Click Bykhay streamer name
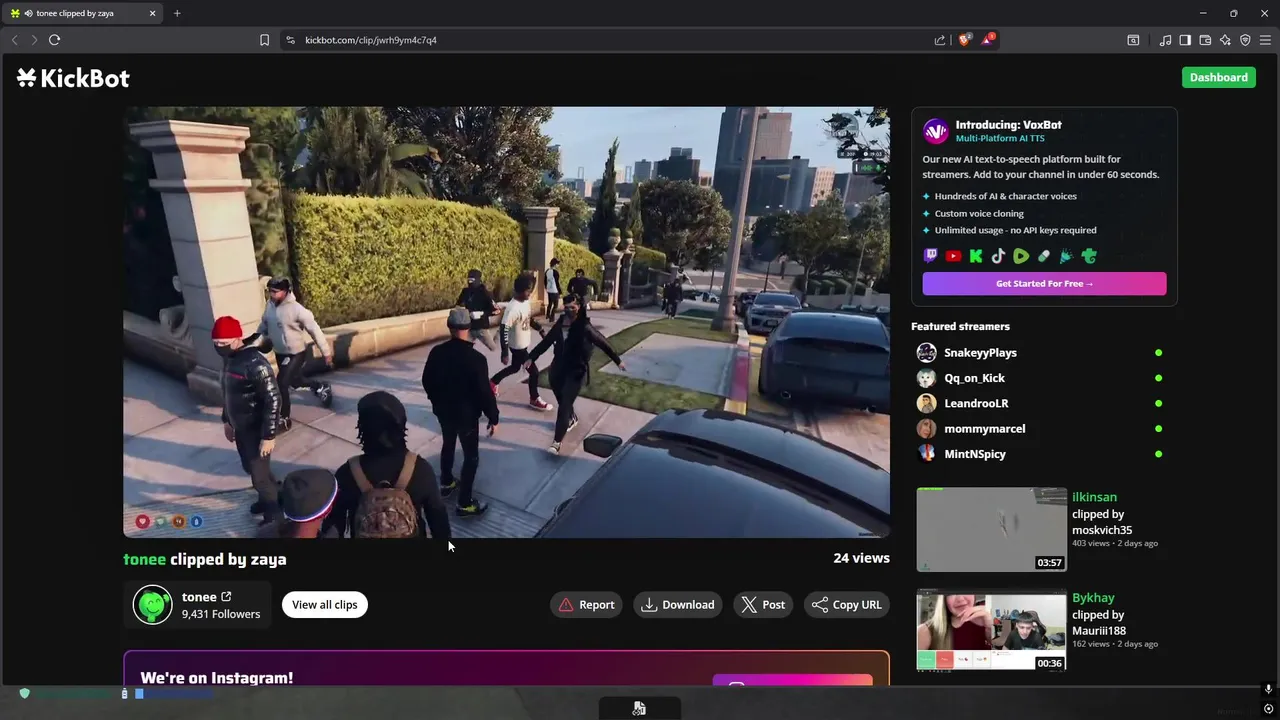 click(1093, 598)
